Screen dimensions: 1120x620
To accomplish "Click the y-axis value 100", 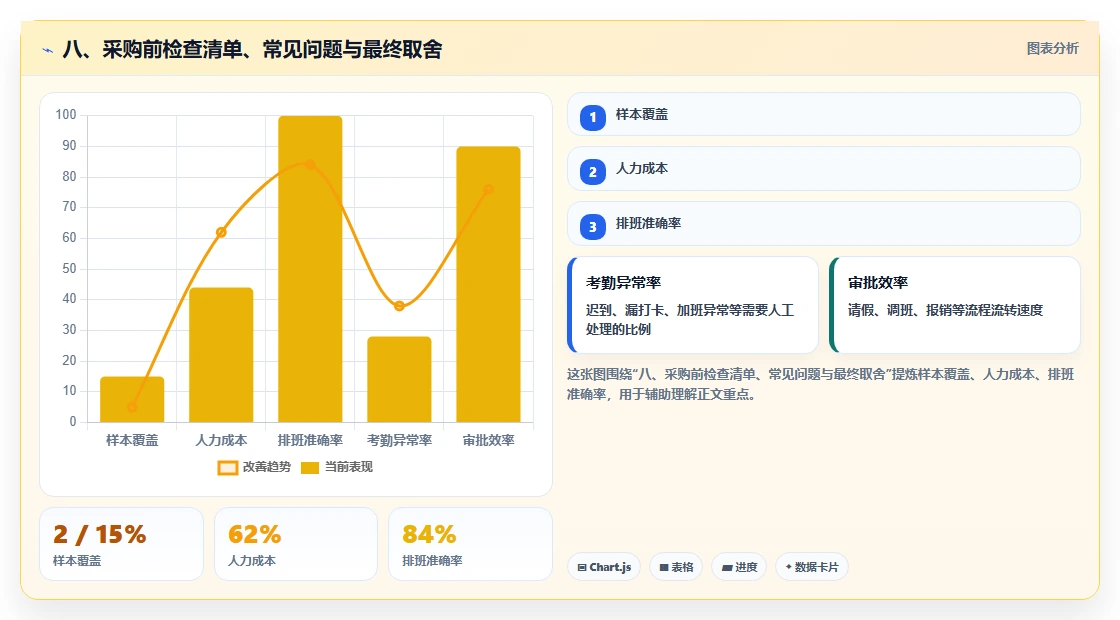I will point(66,114).
